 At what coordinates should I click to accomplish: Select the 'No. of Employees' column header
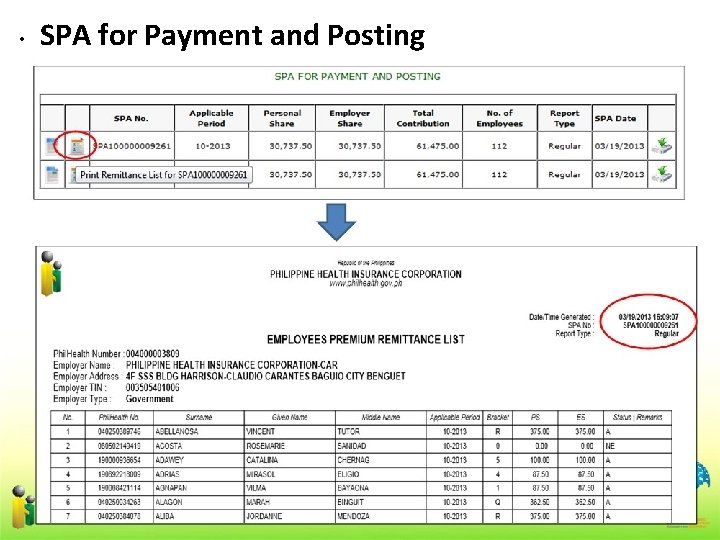click(x=500, y=118)
